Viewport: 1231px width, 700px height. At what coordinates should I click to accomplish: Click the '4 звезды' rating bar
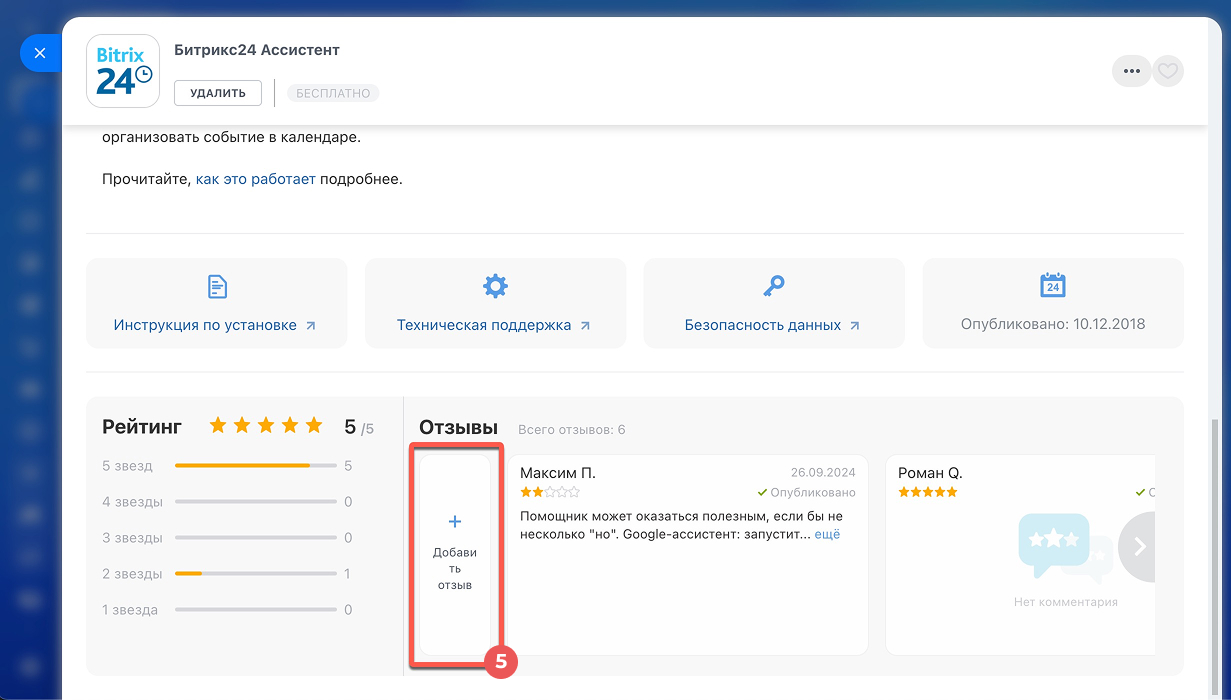(256, 502)
